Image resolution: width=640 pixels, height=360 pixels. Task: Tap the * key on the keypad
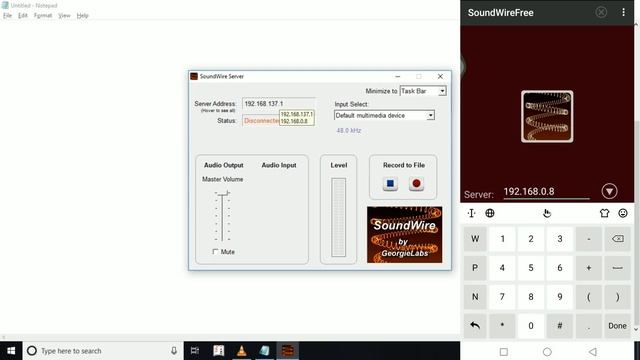[x=502, y=326]
